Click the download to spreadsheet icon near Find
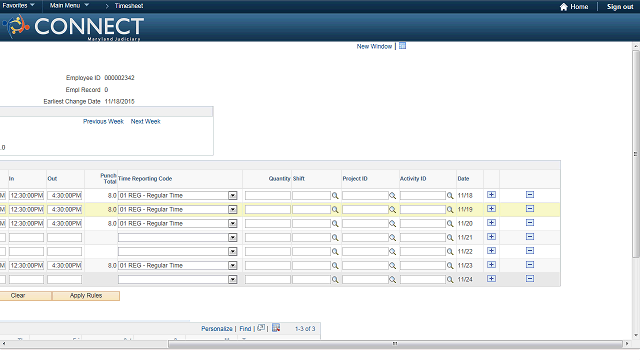640x360 pixels. click(x=276, y=328)
